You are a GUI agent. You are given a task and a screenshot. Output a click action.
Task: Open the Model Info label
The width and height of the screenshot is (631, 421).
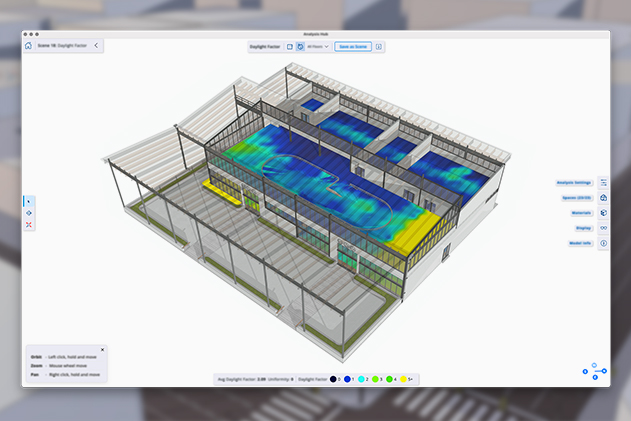580,243
